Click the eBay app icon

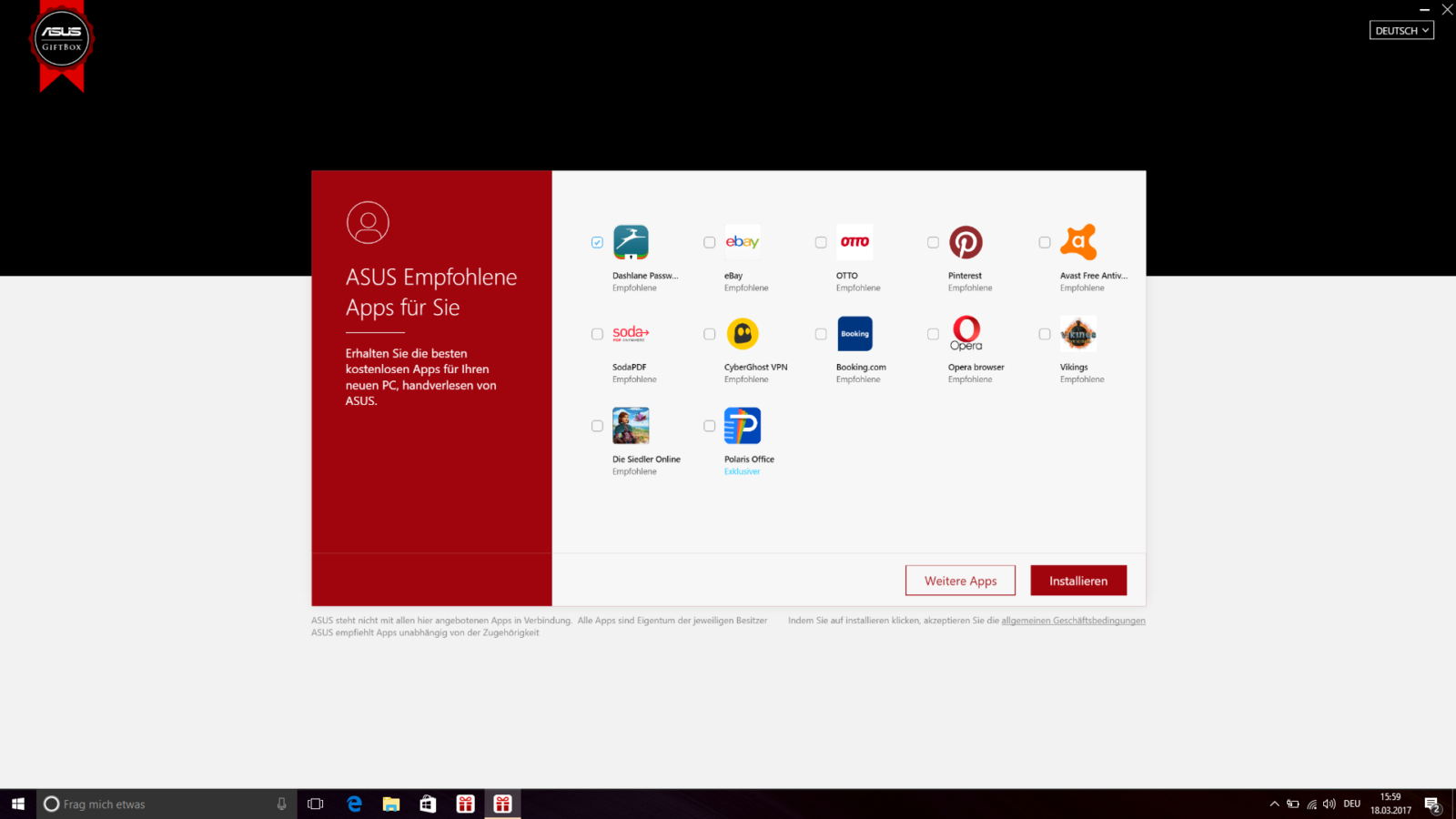743,242
